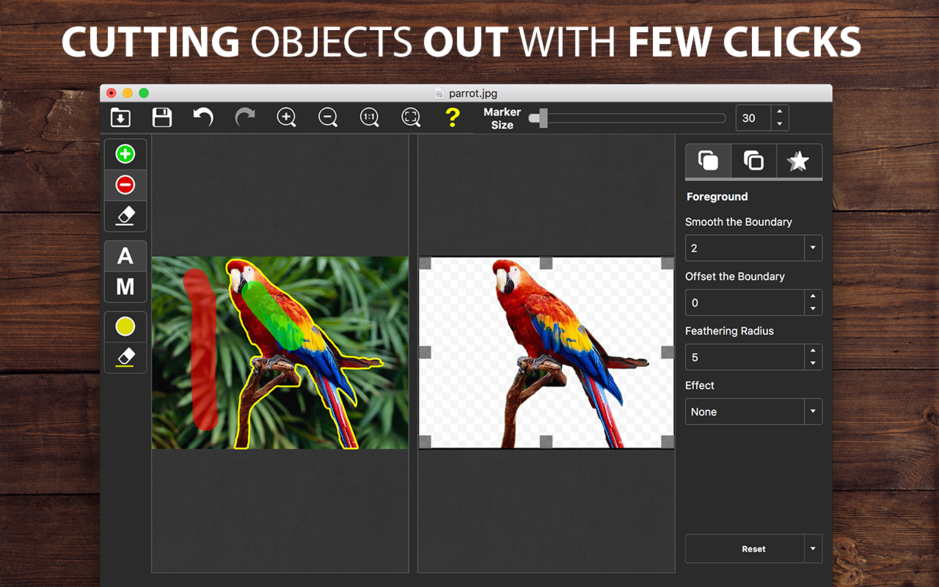The width and height of the screenshot is (939, 587).
Task: Select the yellow boundary brush tool
Action: click(x=124, y=325)
